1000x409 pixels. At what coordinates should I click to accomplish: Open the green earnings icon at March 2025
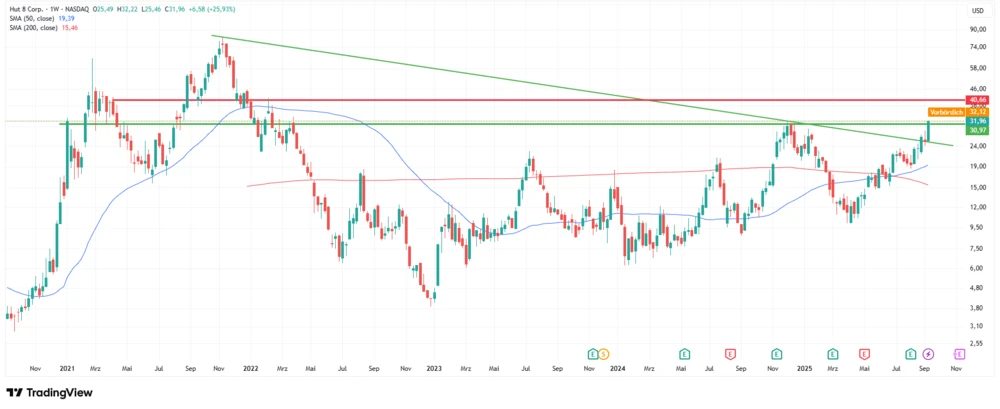tap(832, 354)
